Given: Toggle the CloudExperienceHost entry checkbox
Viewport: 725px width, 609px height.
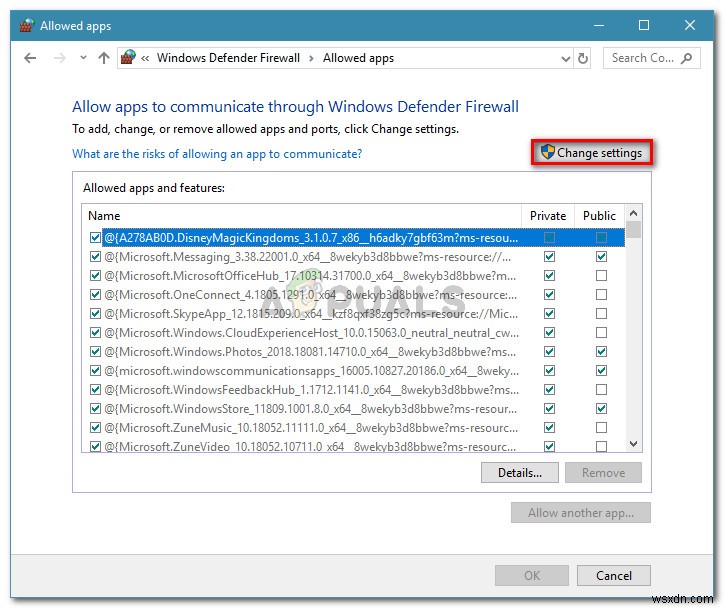Looking at the screenshot, I should click(x=95, y=332).
